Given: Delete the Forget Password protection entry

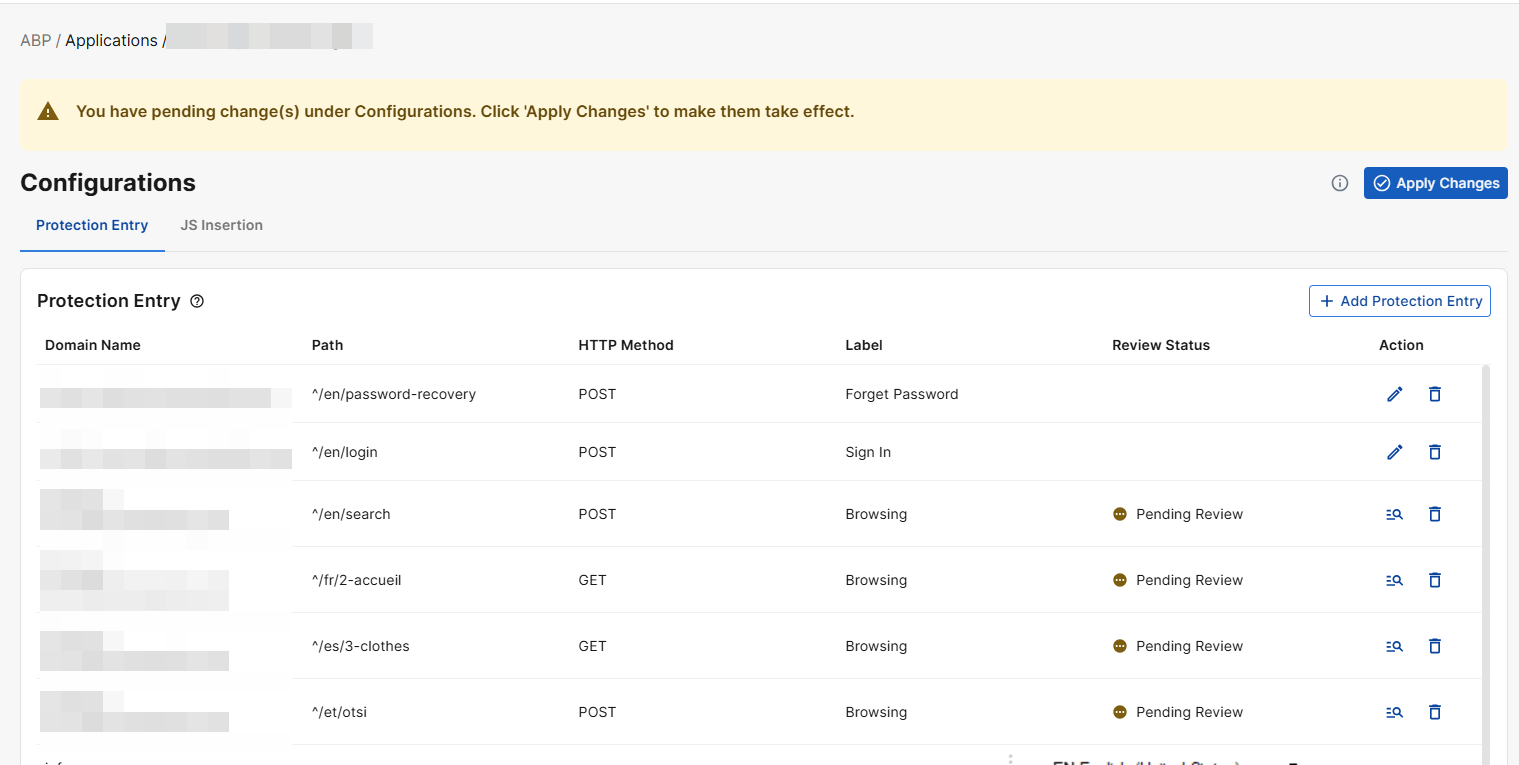Looking at the screenshot, I should [x=1434, y=394].
